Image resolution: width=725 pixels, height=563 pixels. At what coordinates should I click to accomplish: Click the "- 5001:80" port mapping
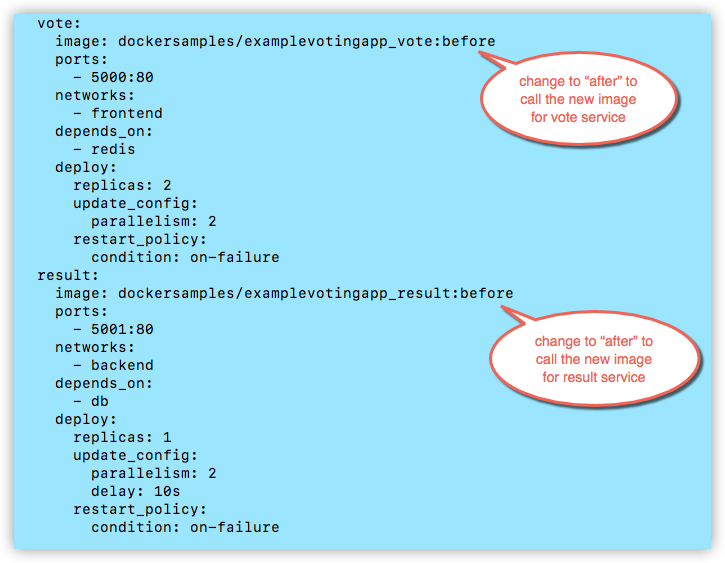(113, 329)
